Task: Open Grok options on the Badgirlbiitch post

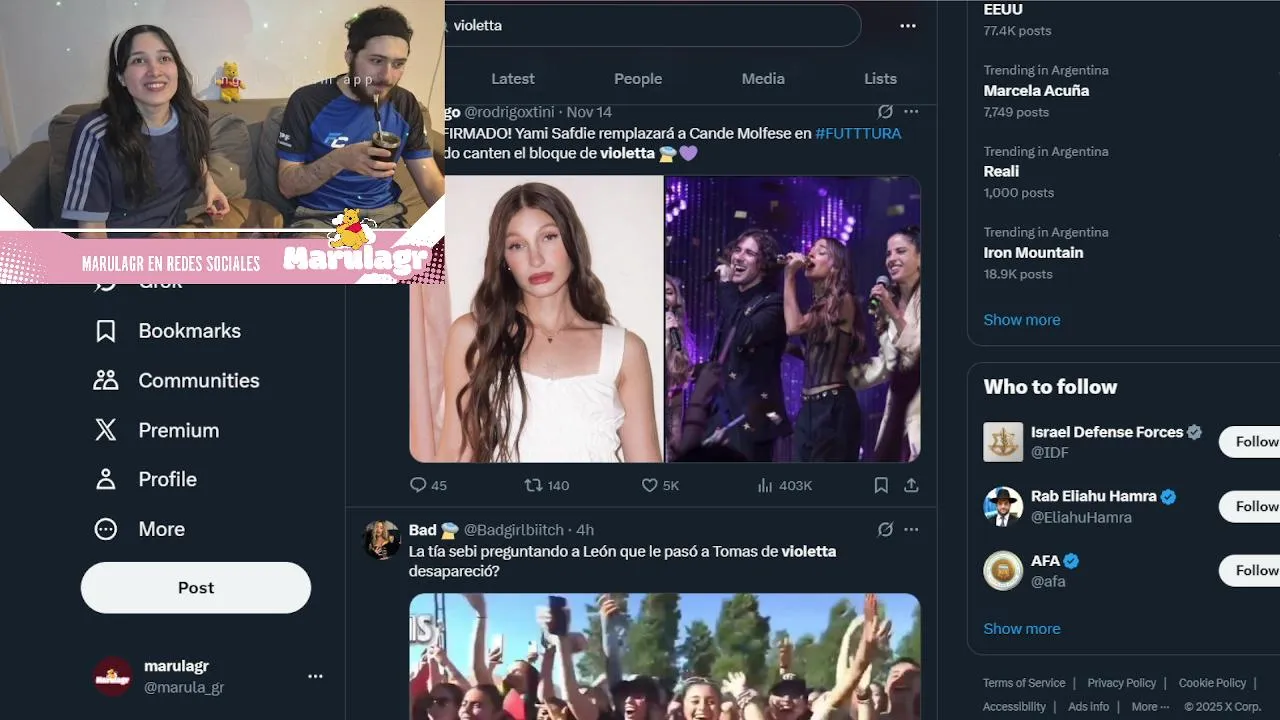Action: [x=885, y=530]
